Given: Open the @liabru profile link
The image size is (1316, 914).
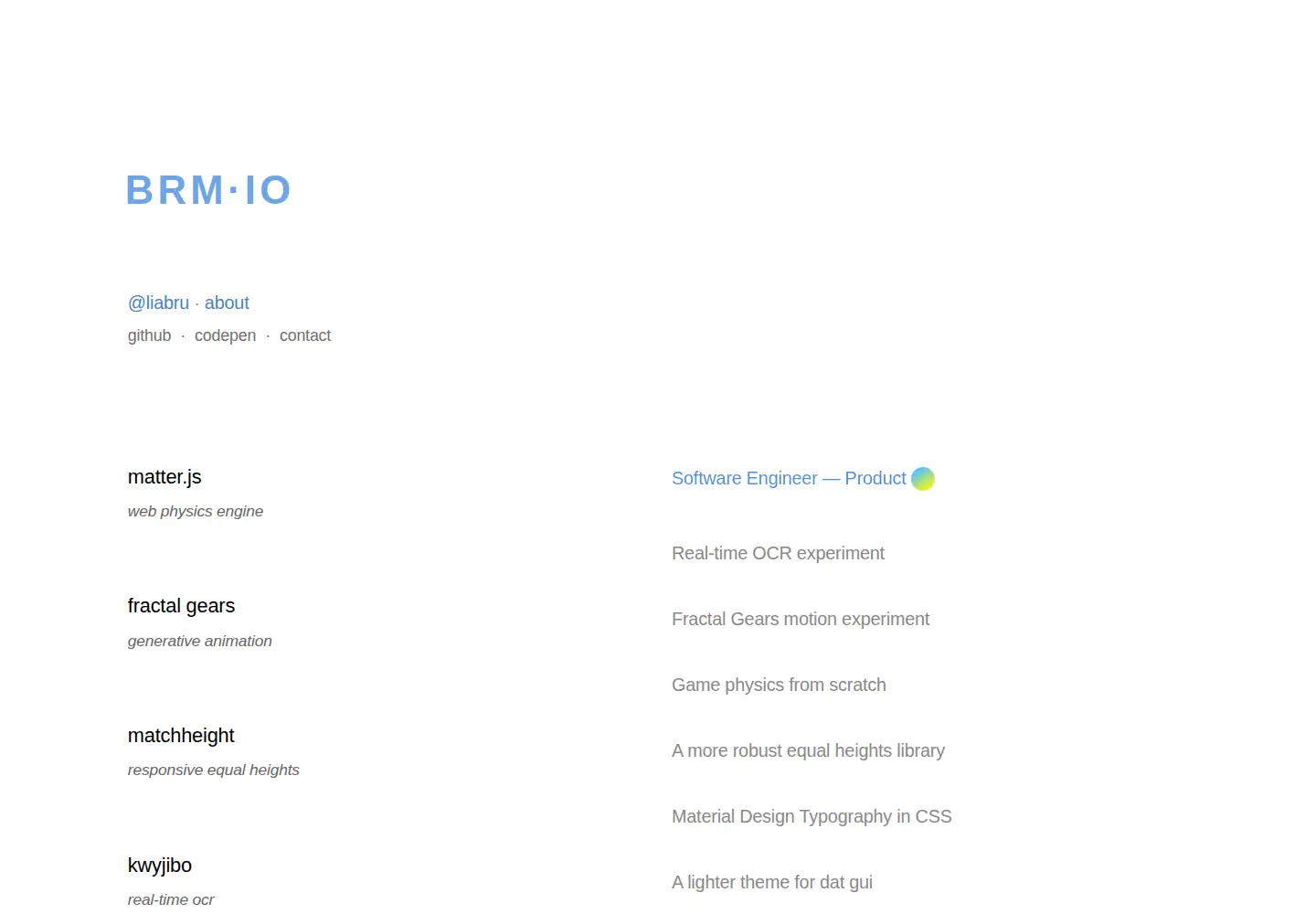Looking at the screenshot, I should point(159,303).
